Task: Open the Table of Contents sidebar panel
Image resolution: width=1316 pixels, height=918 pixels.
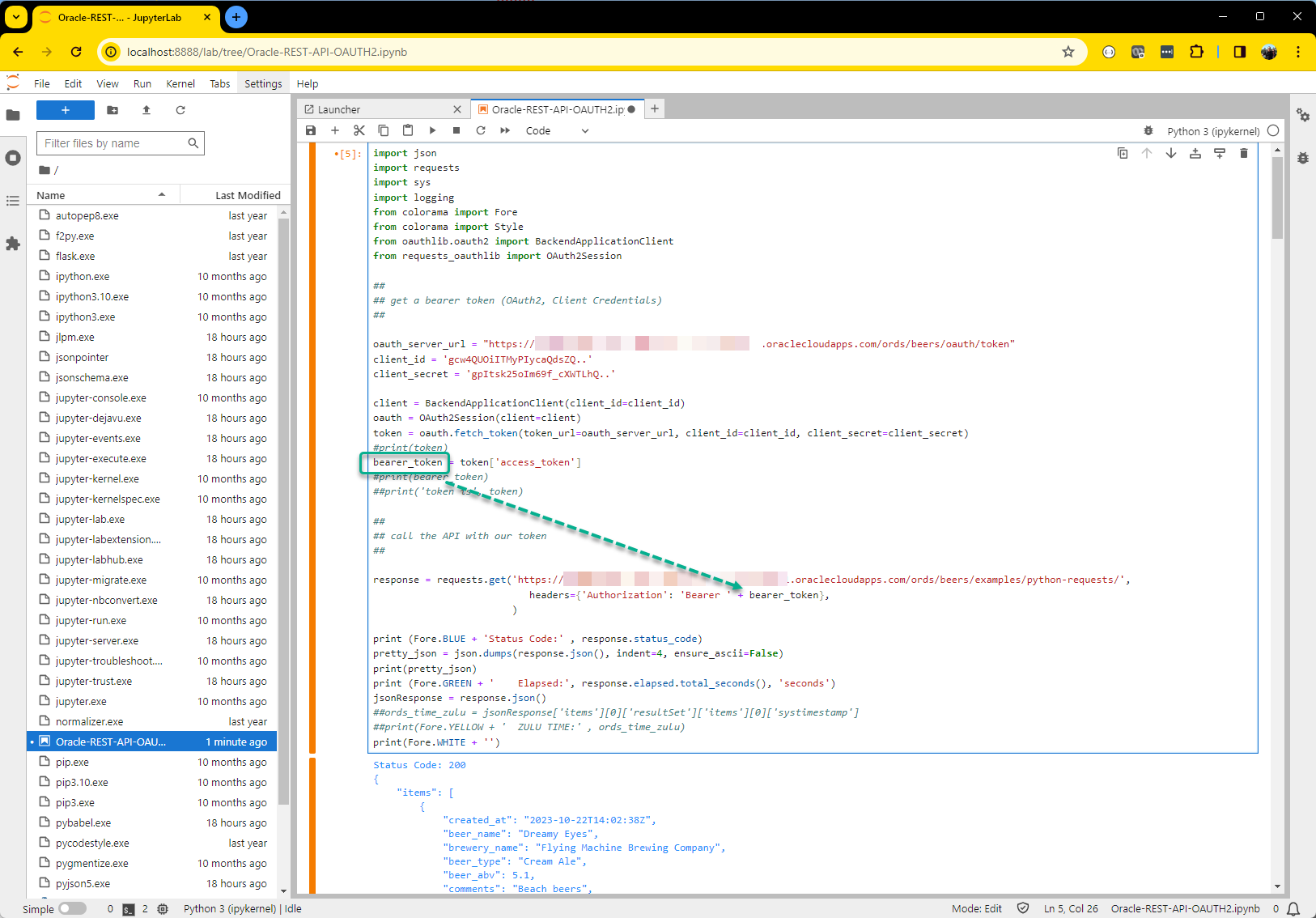Action: tap(13, 201)
